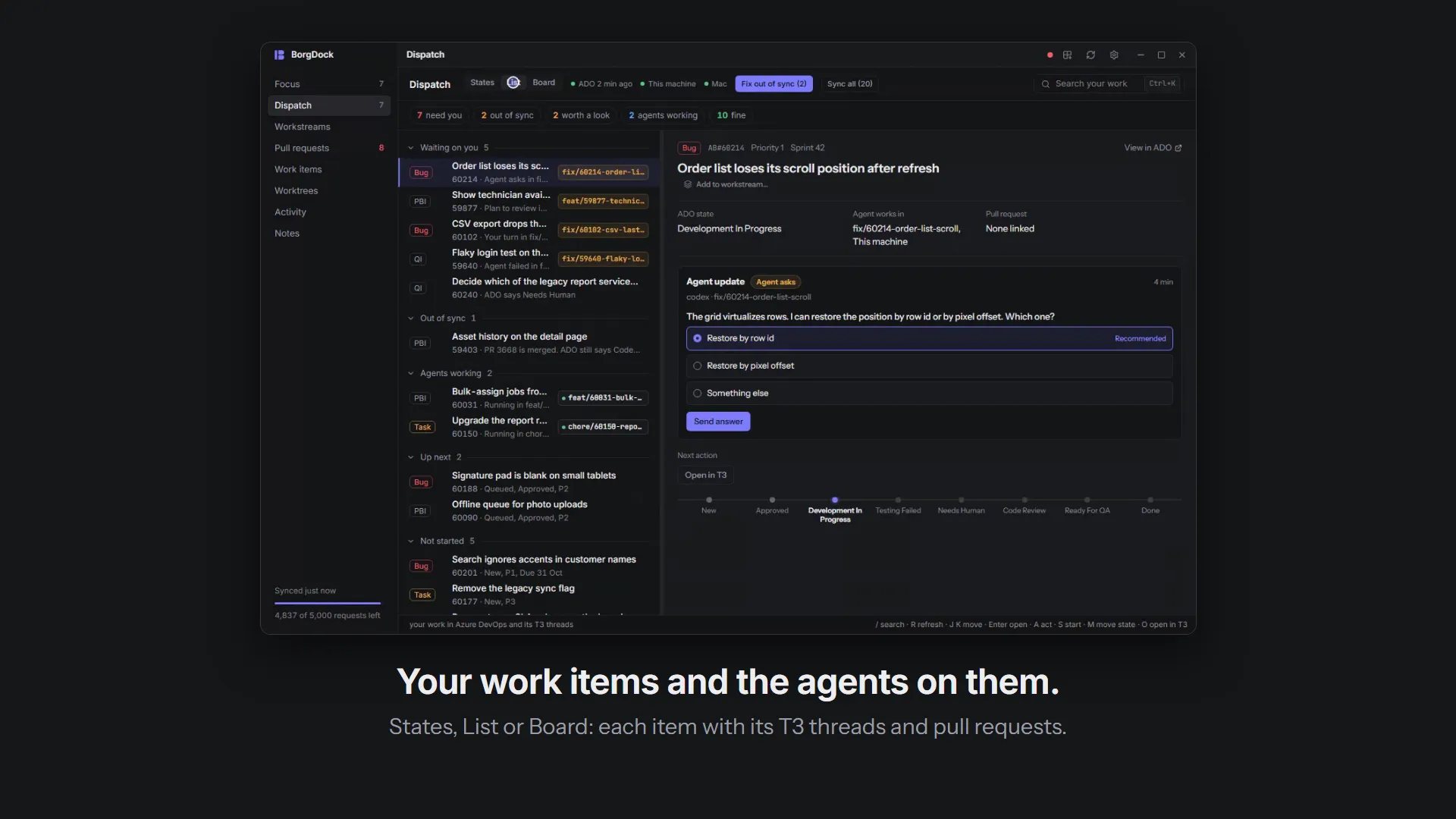The height and width of the screenshot is (819, 1456).
Task: Click the Done state marker on the timeline
Action: 1150,500
